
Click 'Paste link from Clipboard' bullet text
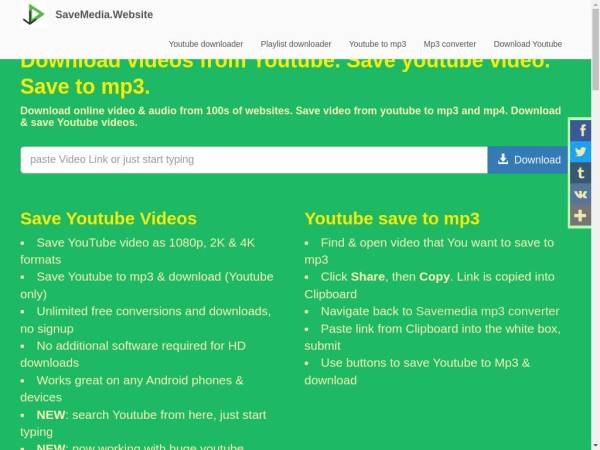click(x=432, y=337)
